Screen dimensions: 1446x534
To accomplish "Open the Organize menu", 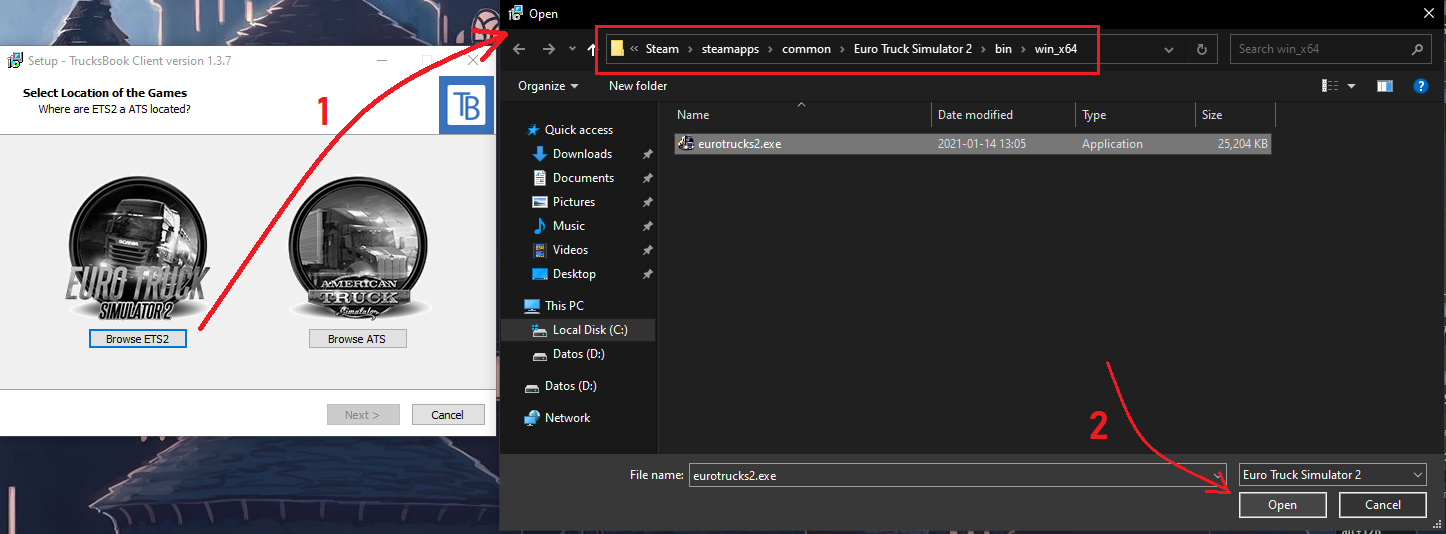I will [548, 86].
